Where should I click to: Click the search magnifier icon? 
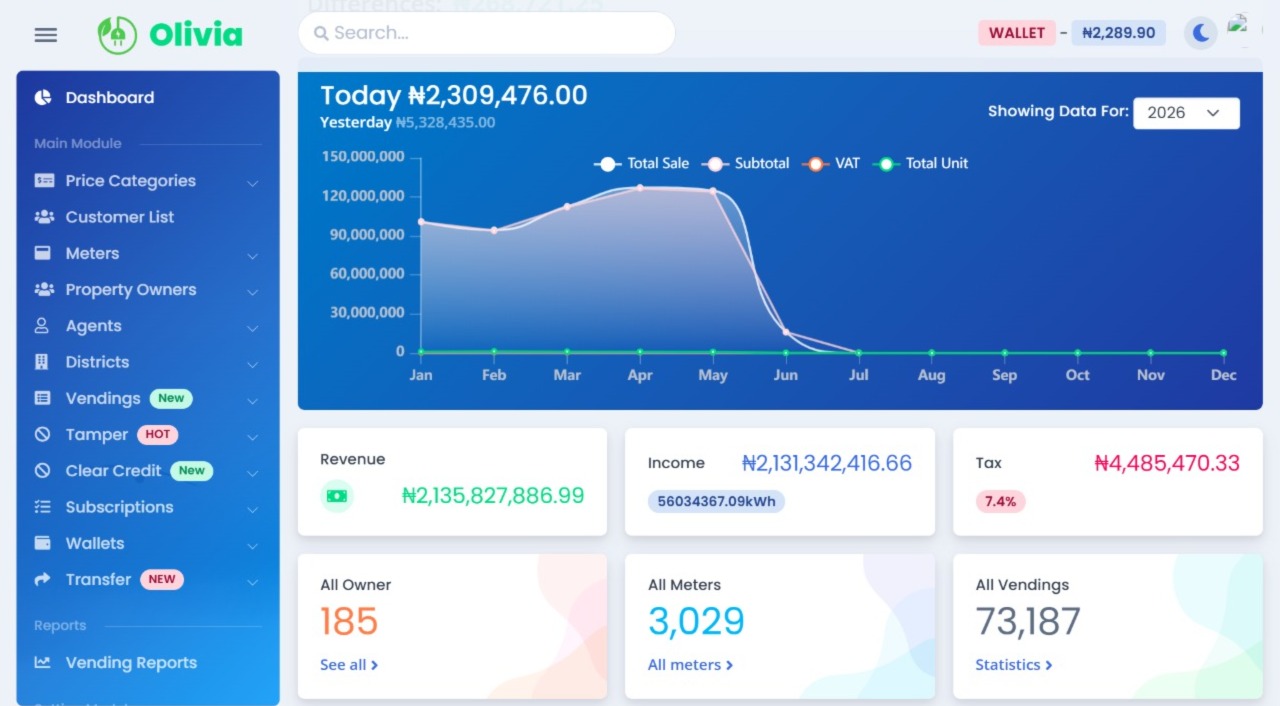(x=321, y=33)
